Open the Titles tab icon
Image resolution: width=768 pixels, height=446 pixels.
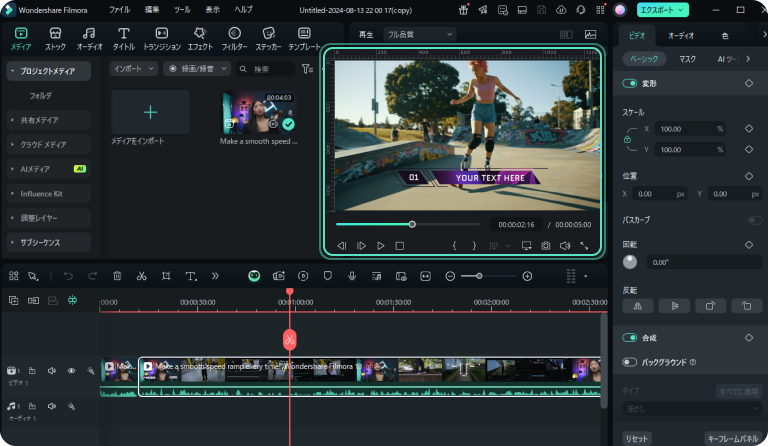[123, 33]
